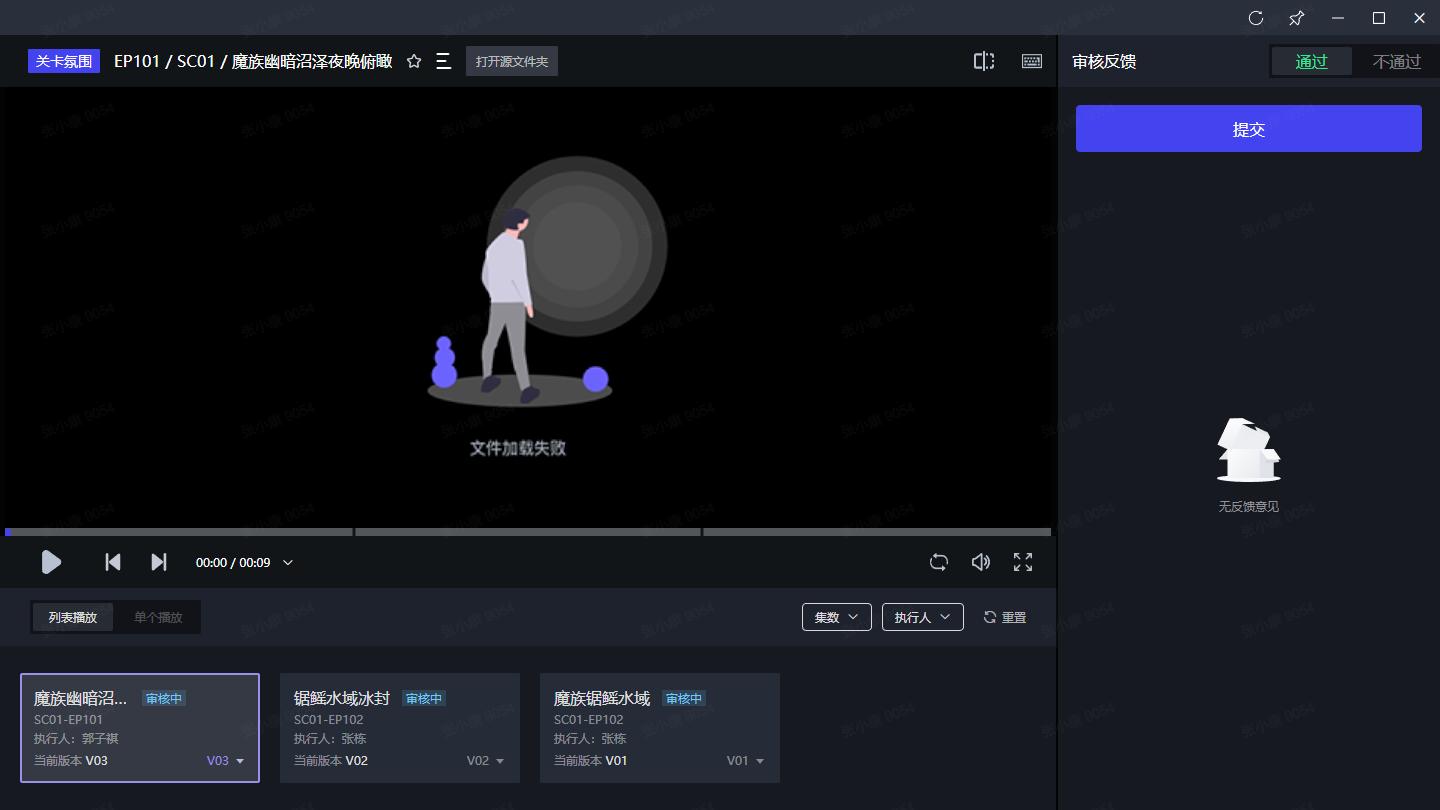Switch to 列表播放 mode
The height and width of the screenshot is (810, 1440).
click(73, 618)
